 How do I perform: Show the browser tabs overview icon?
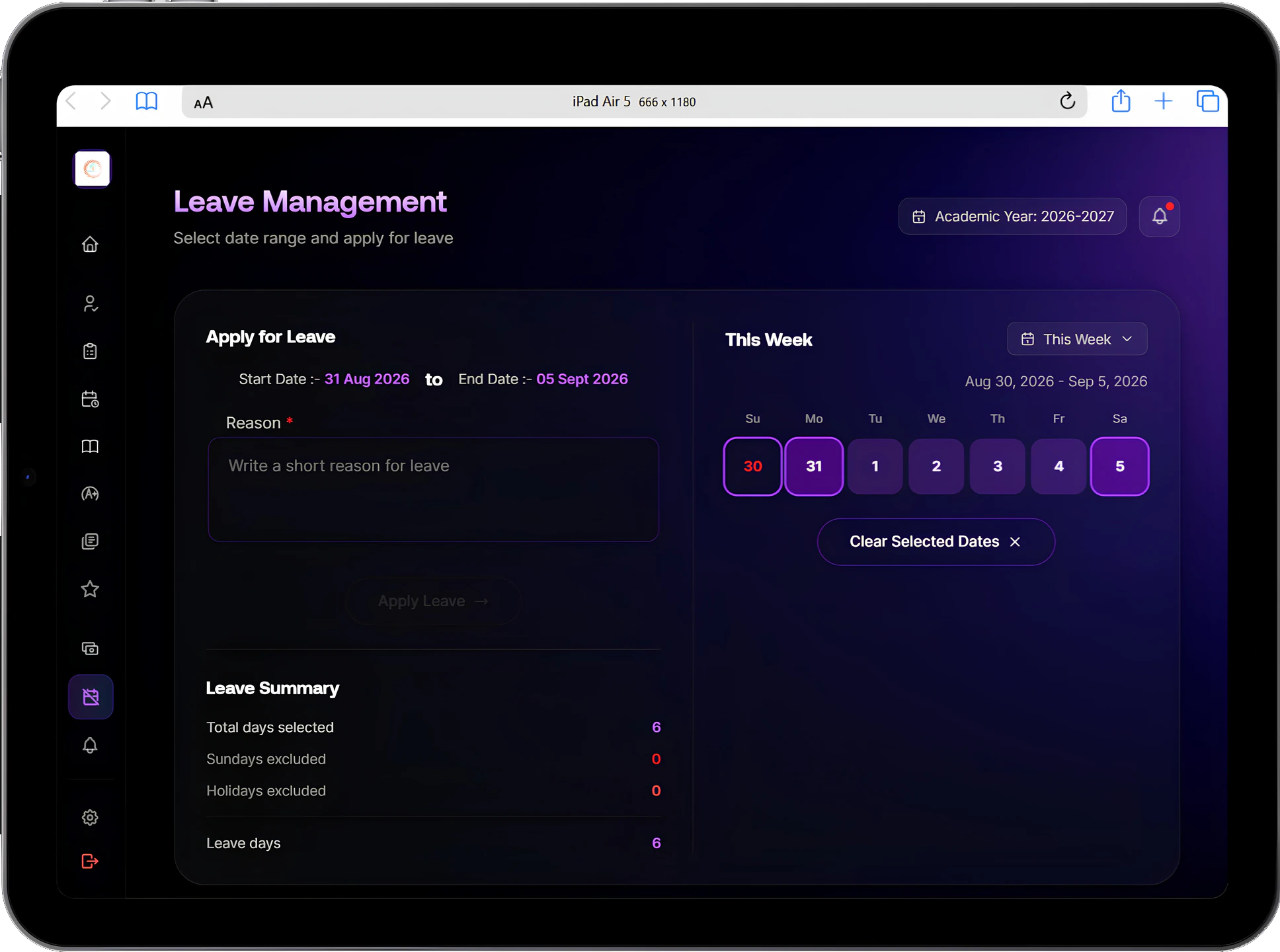coord(1207,101)
